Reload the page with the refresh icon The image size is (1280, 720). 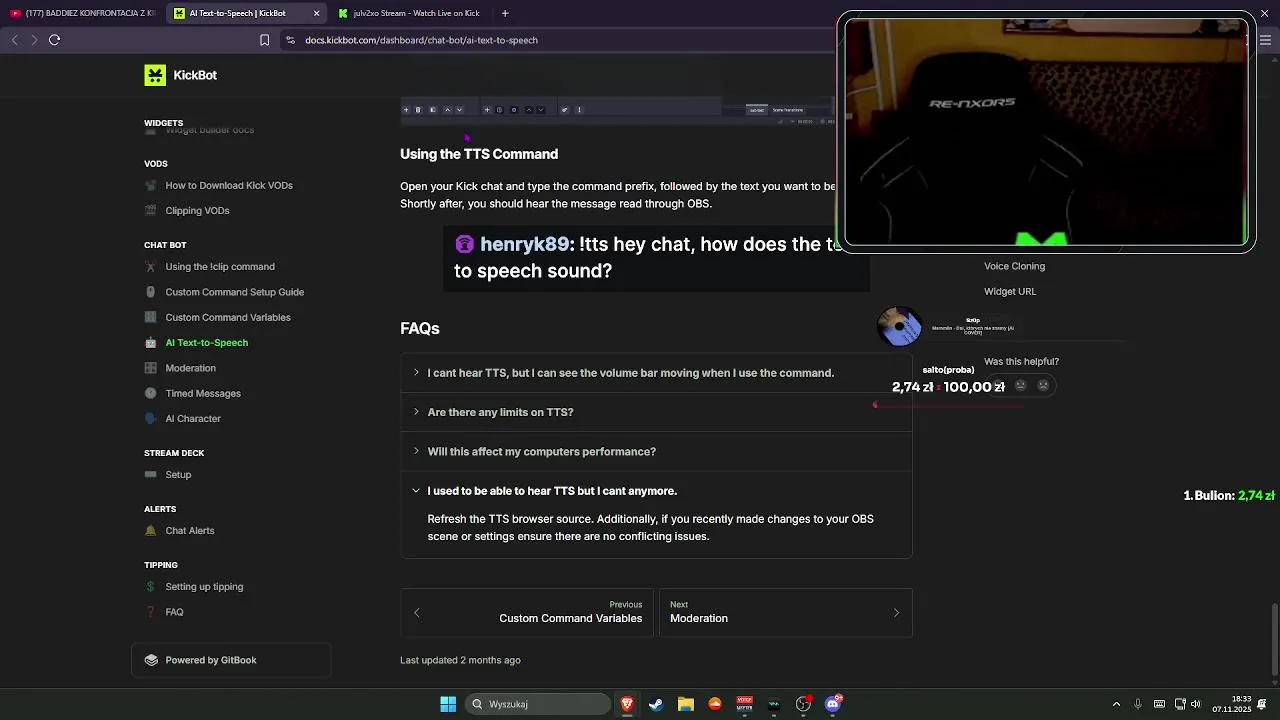click(55, 40)
